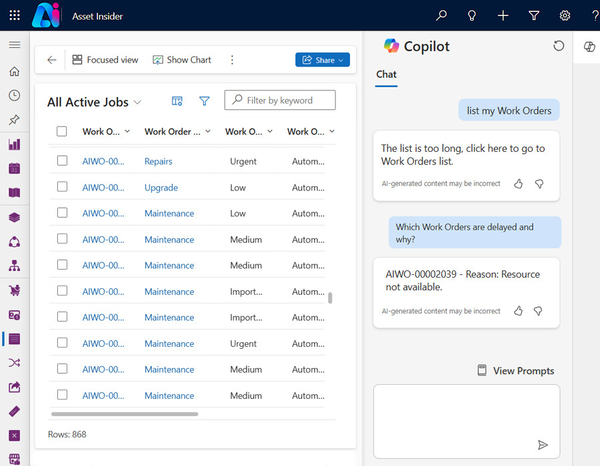Open the Upgrade work order type link

click(161, 187)
